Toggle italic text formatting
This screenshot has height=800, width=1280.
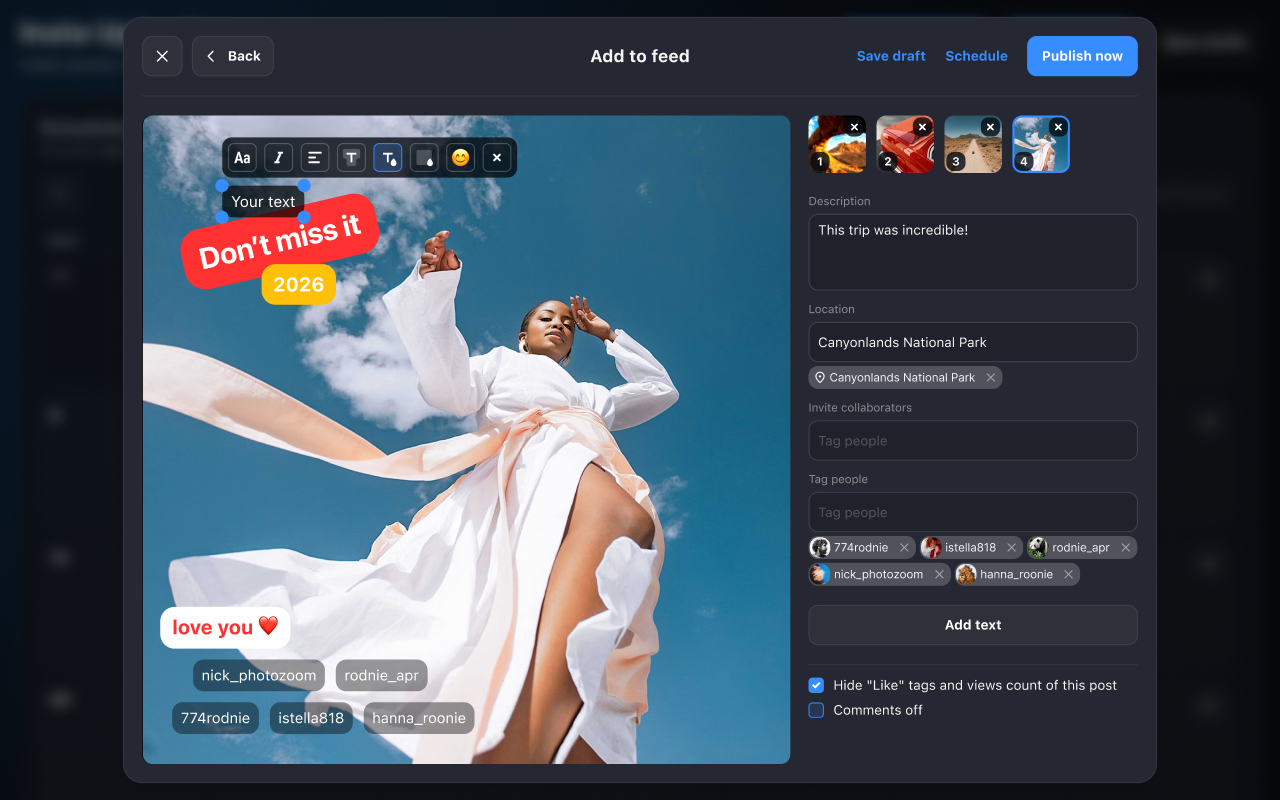278,157
